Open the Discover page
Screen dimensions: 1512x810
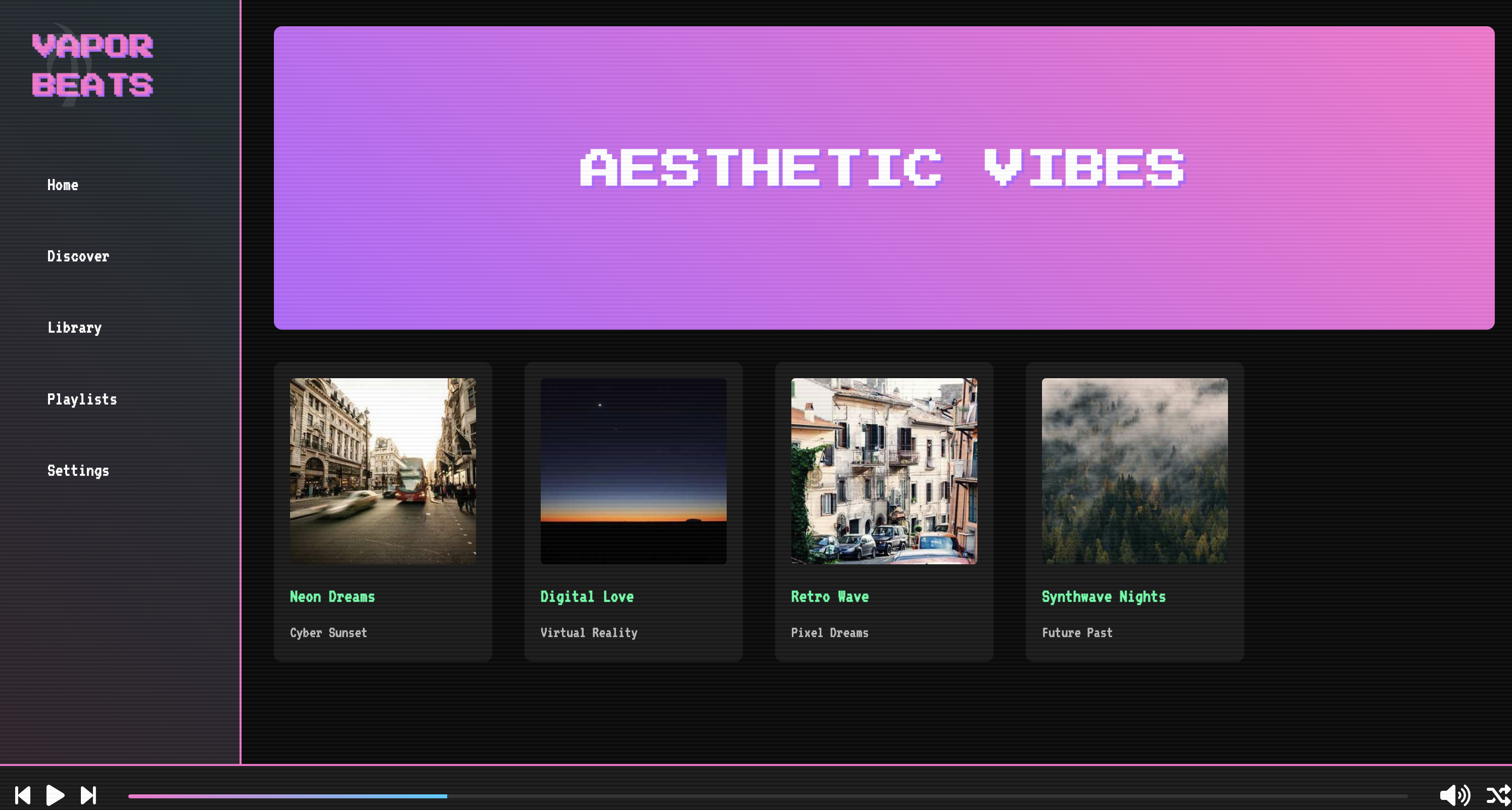(x=78, y=256)
